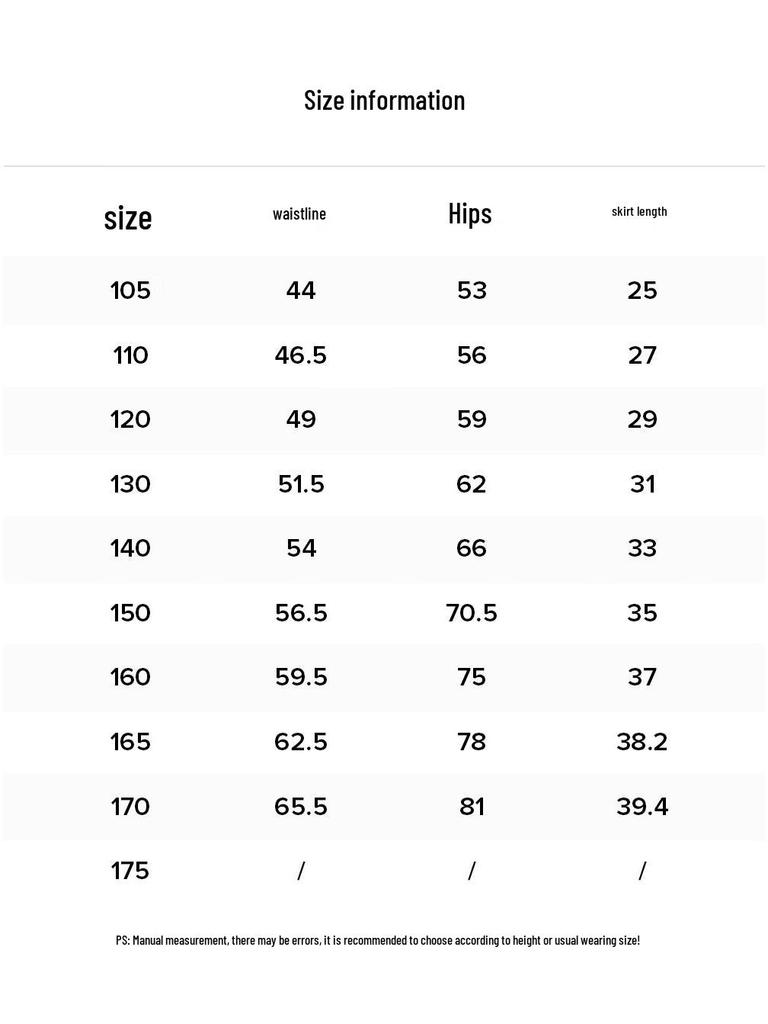Screen dimensions: 768x1024
Task: Click the Size information heading
Action: click(x=384, y=101)
